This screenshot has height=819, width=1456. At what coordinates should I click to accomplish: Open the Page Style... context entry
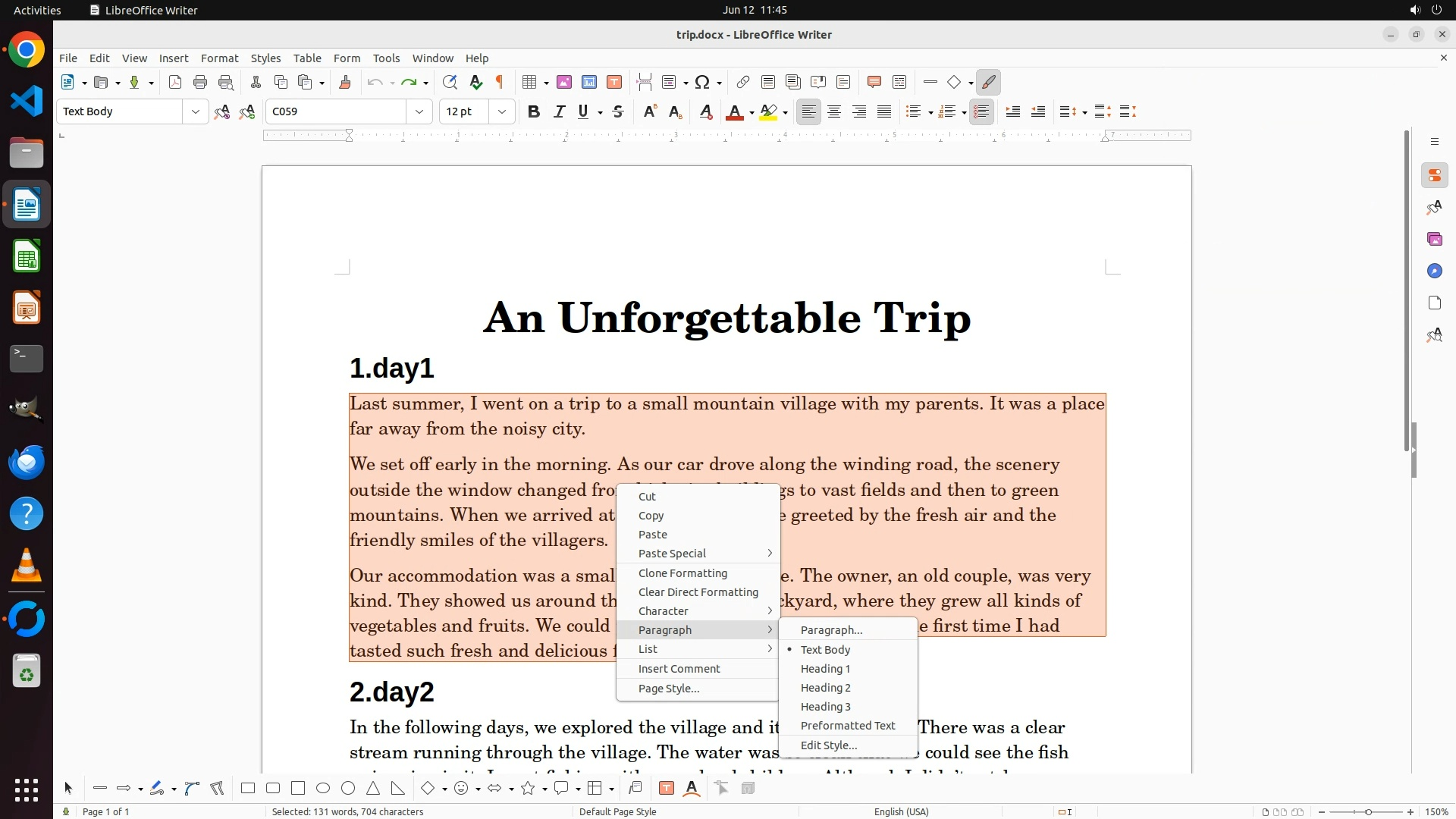[x=668, y=689]
